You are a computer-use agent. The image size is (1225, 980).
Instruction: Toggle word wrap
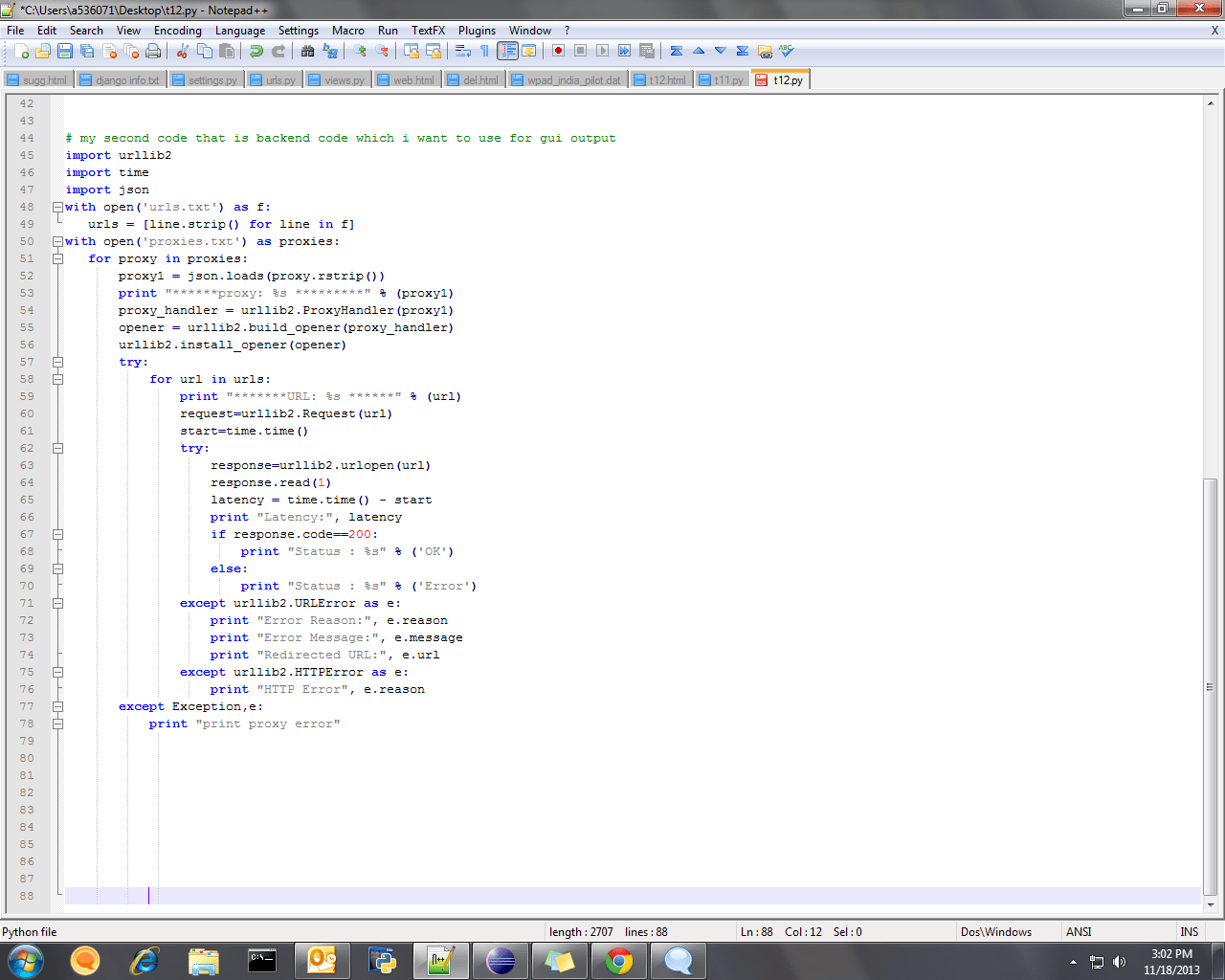point(461,51)
